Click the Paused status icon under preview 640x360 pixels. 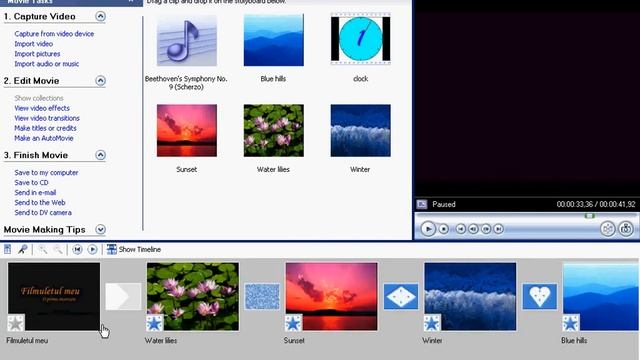click(x=422, y=204)
